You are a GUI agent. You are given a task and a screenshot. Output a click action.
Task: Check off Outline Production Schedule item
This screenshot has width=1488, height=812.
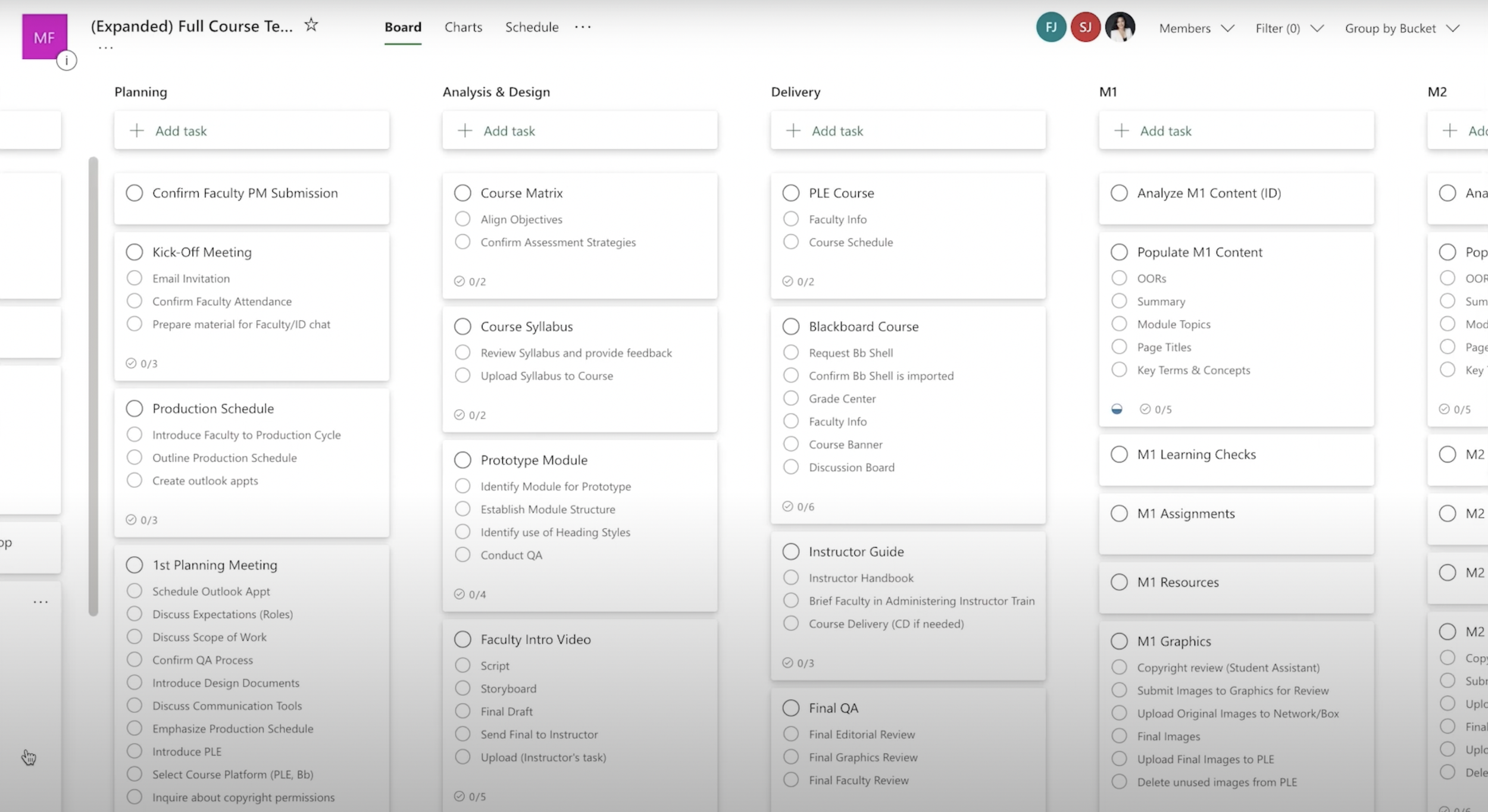135,457
